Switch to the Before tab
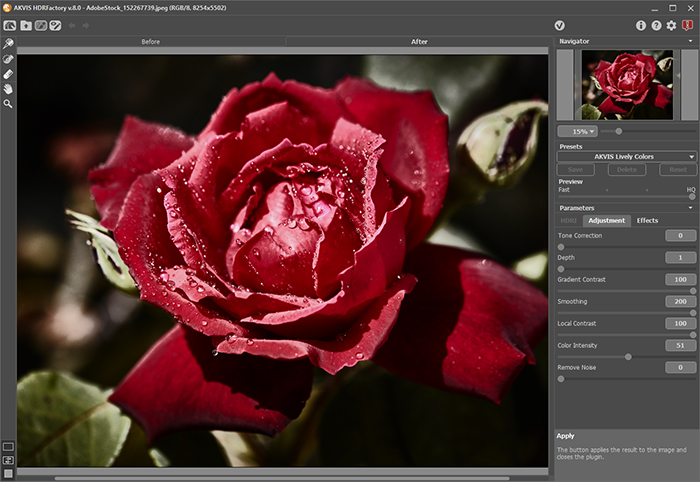Screen dimensions: 700x482 [x=151, y=42]
